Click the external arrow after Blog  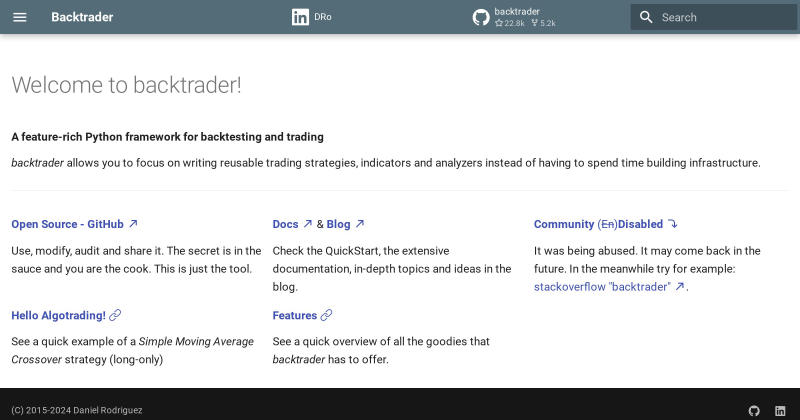pyautogui.click(x=360, y=224)
